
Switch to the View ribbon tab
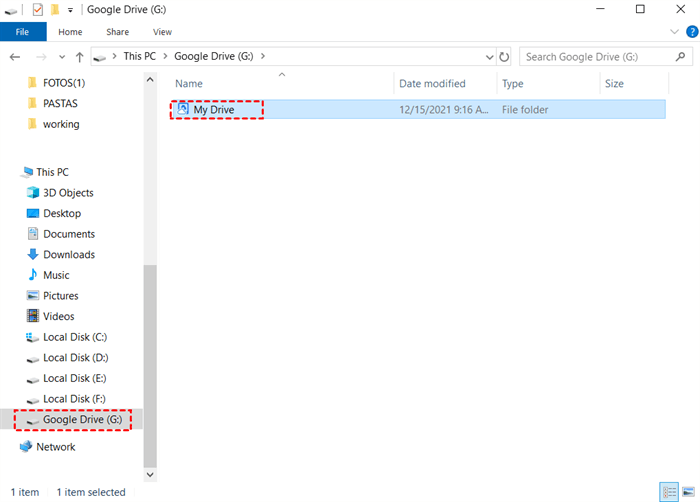[x=162, y=32]
